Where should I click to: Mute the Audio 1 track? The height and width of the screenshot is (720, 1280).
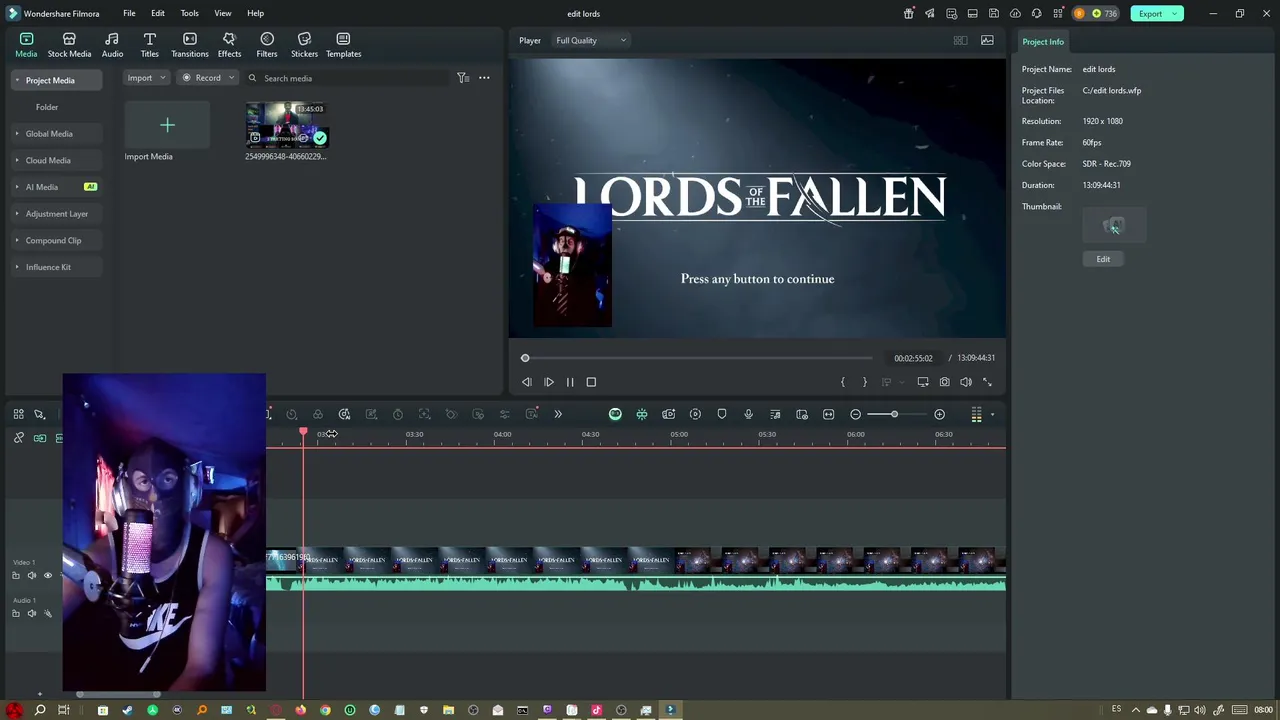tap(31, 613)
